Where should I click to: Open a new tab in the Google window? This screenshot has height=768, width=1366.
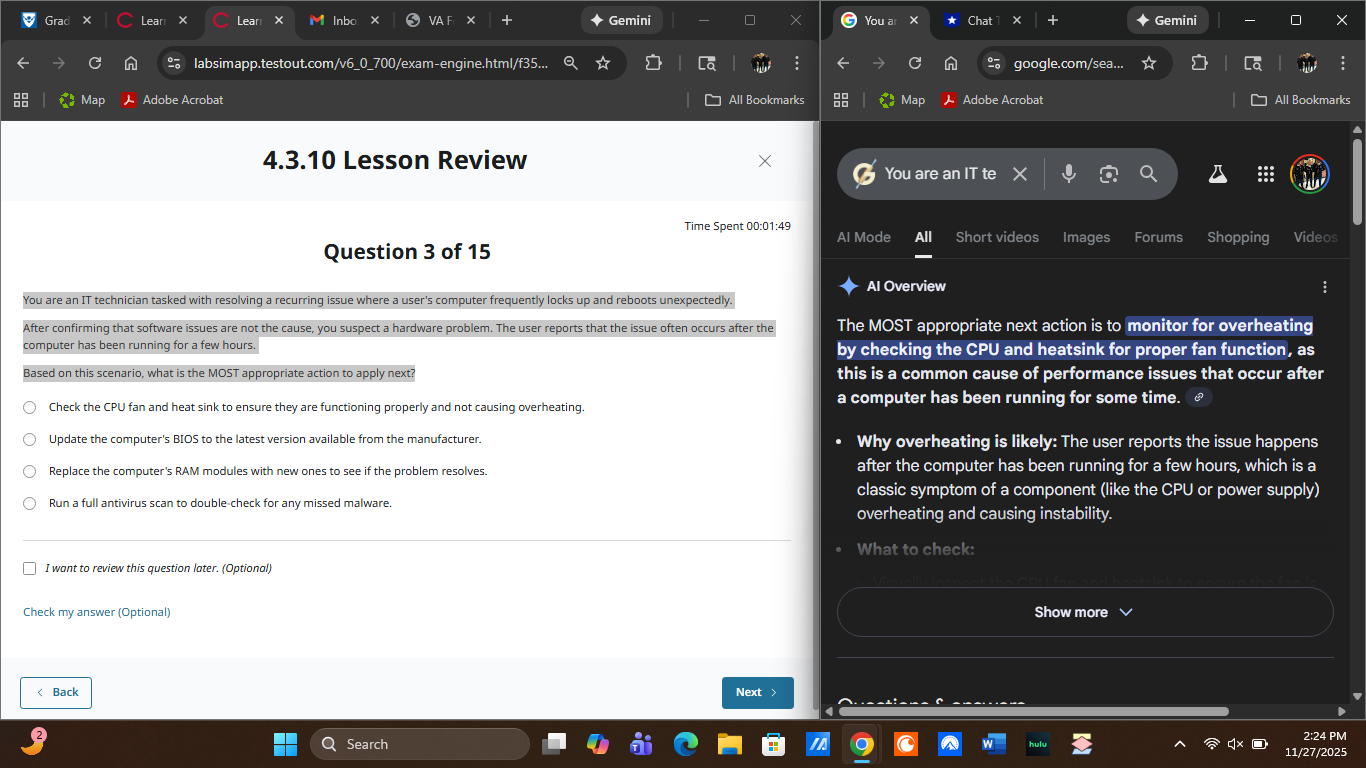click(x=1052, y=20)
